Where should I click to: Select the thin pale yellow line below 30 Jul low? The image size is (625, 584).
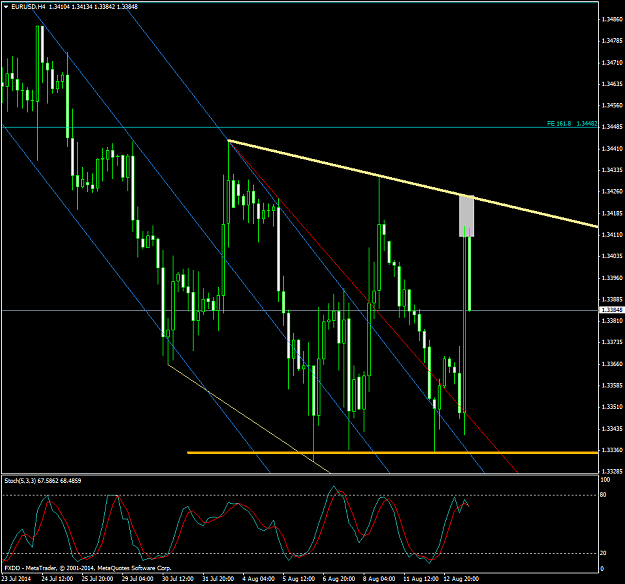[x=249, y=419]
